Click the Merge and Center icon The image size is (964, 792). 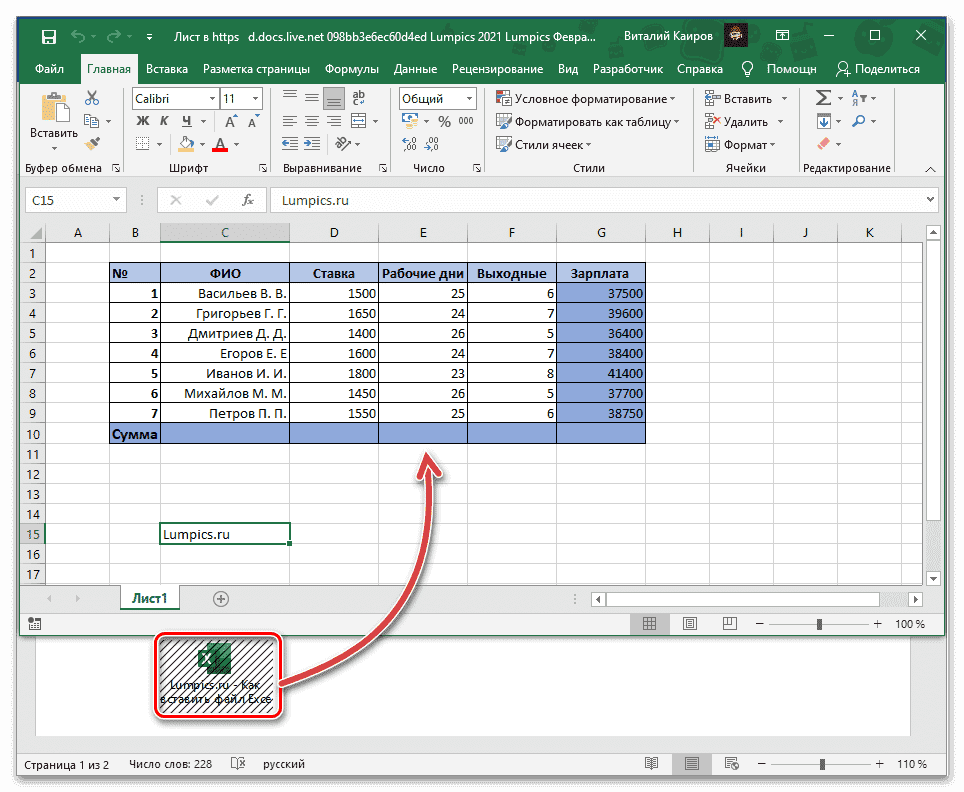[x=360, y=122]
